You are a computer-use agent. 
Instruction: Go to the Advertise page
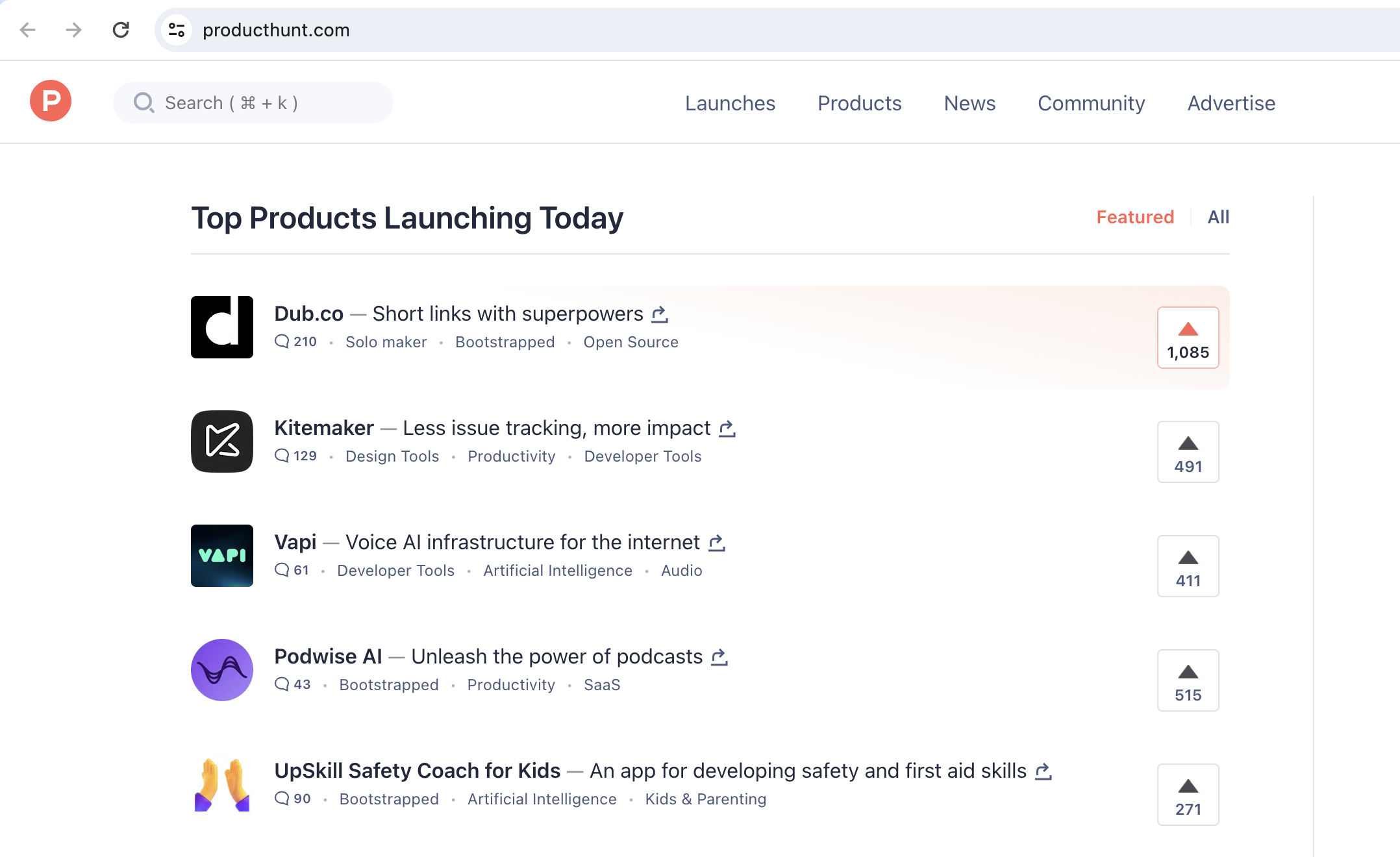1231,103
